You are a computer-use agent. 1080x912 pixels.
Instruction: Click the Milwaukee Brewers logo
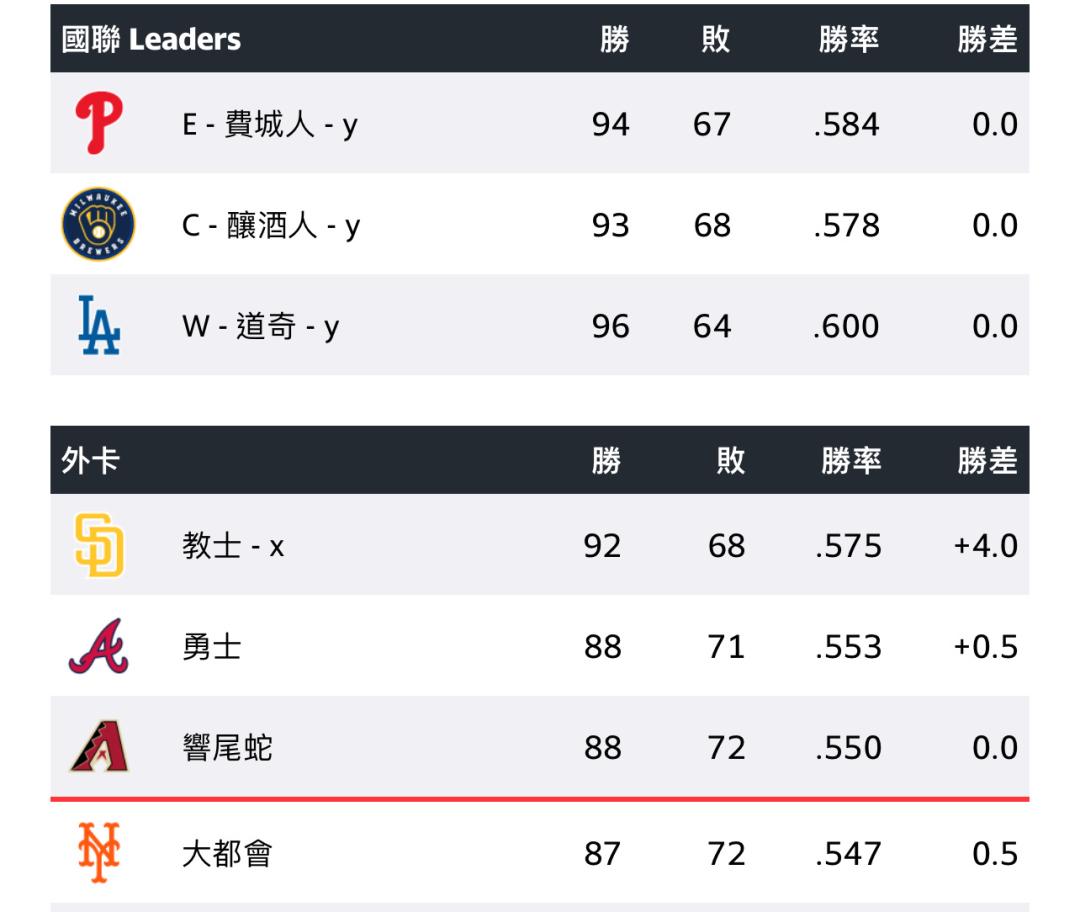[x=98, y=224]
